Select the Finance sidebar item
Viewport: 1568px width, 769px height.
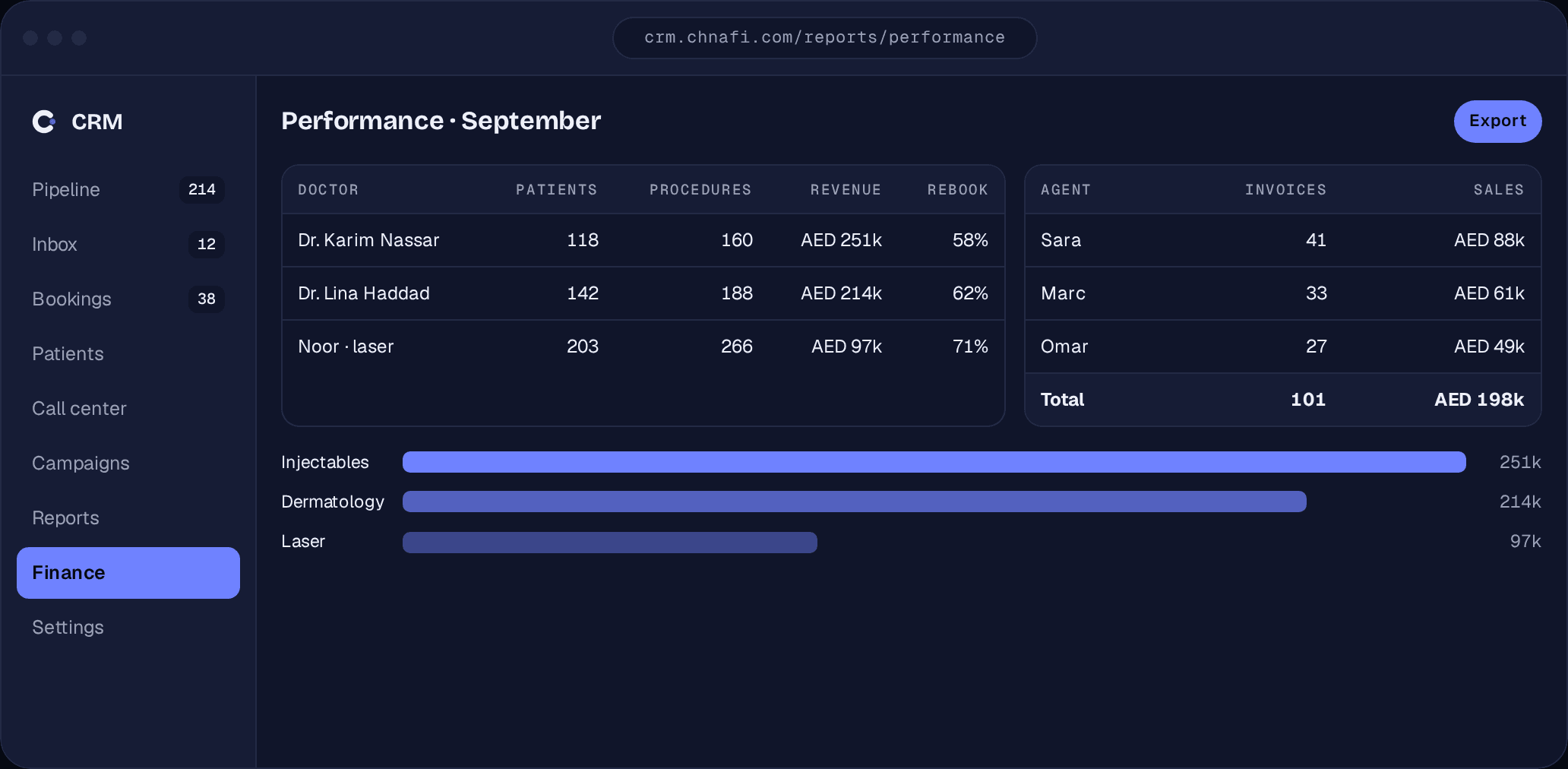click(128, 573)
